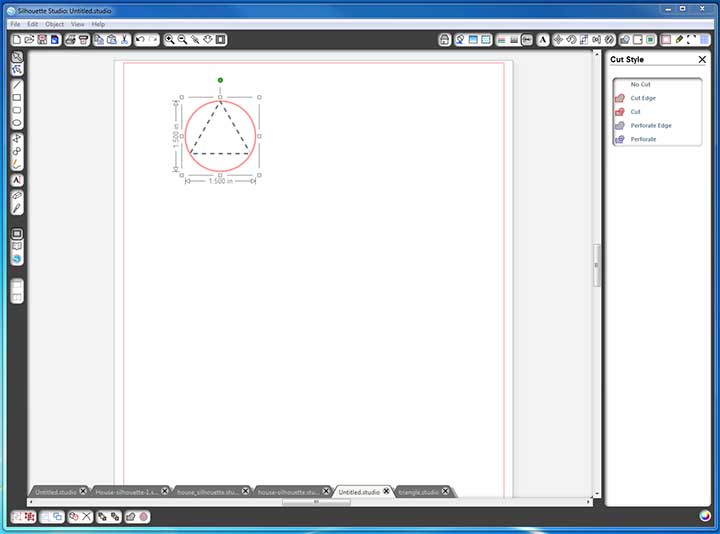Select the Eraser tool
The image size is (720, 534).
[17, 196]
